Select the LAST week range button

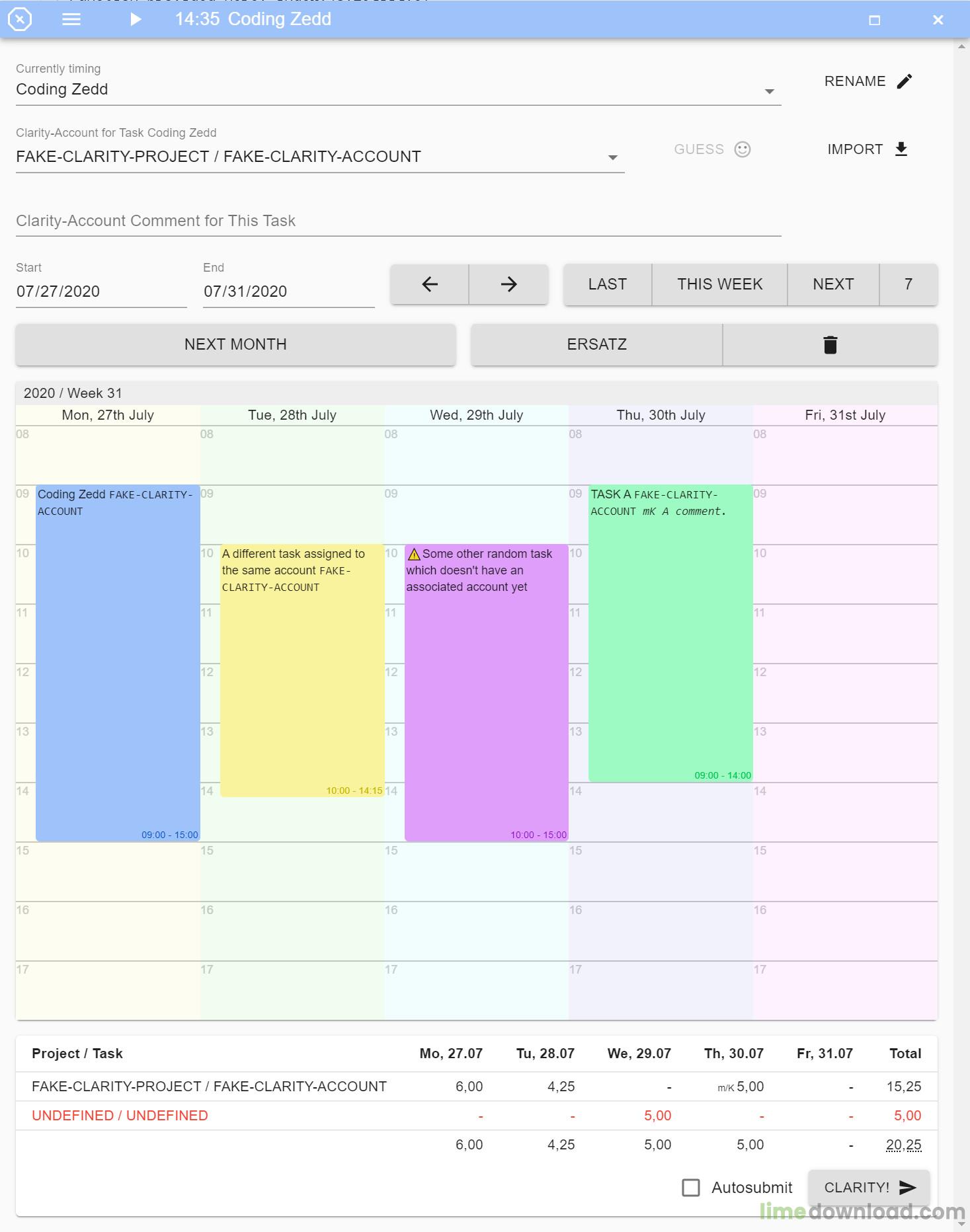[608, 284]
